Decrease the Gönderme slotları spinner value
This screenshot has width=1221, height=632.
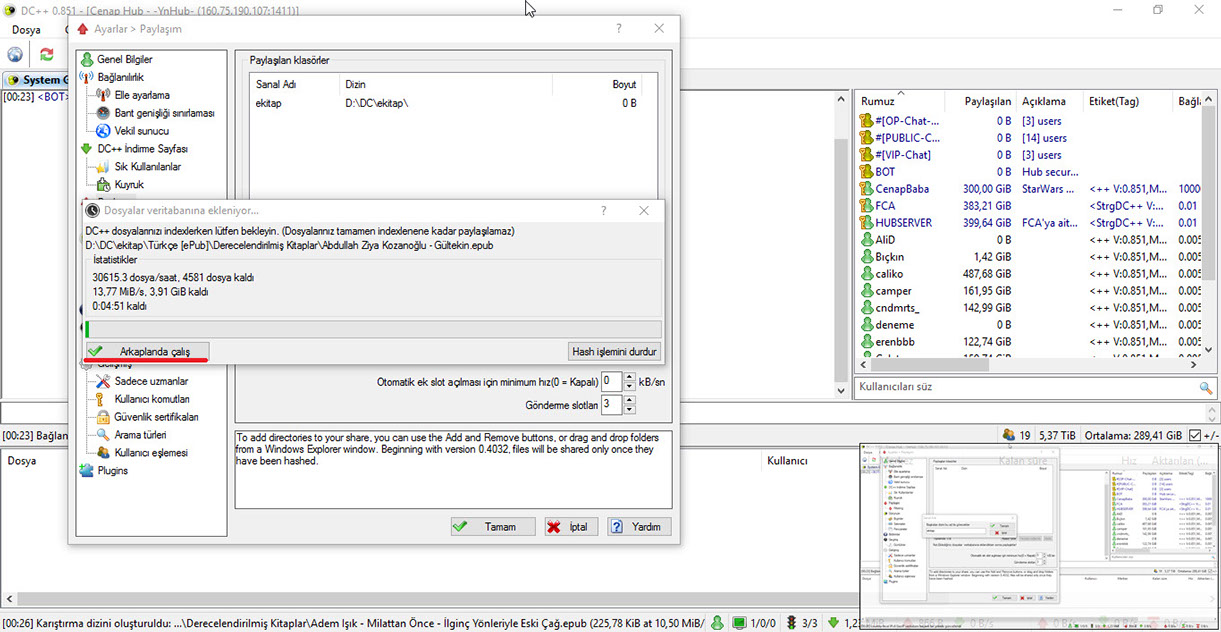pos(630,410)
